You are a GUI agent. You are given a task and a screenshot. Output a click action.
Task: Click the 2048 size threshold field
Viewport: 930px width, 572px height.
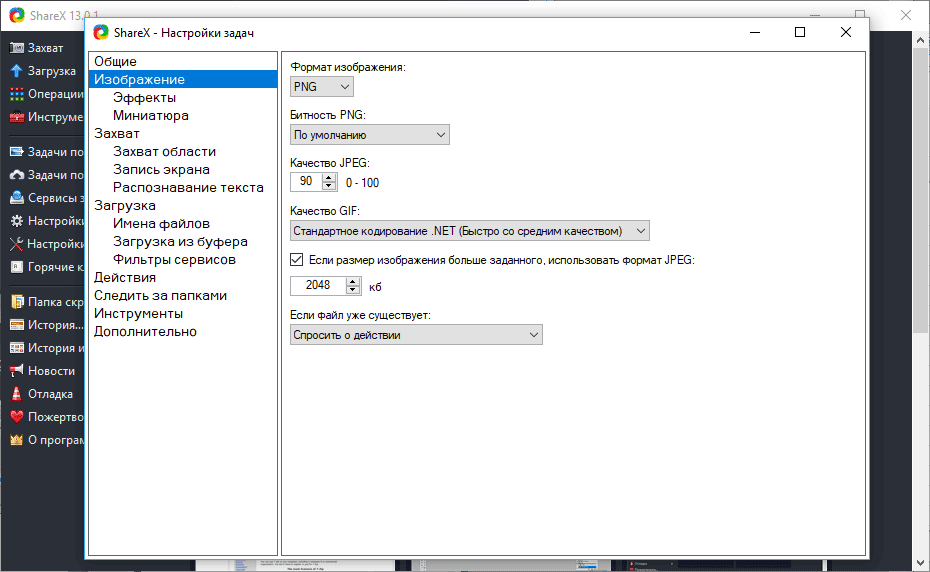click(319, 285)
